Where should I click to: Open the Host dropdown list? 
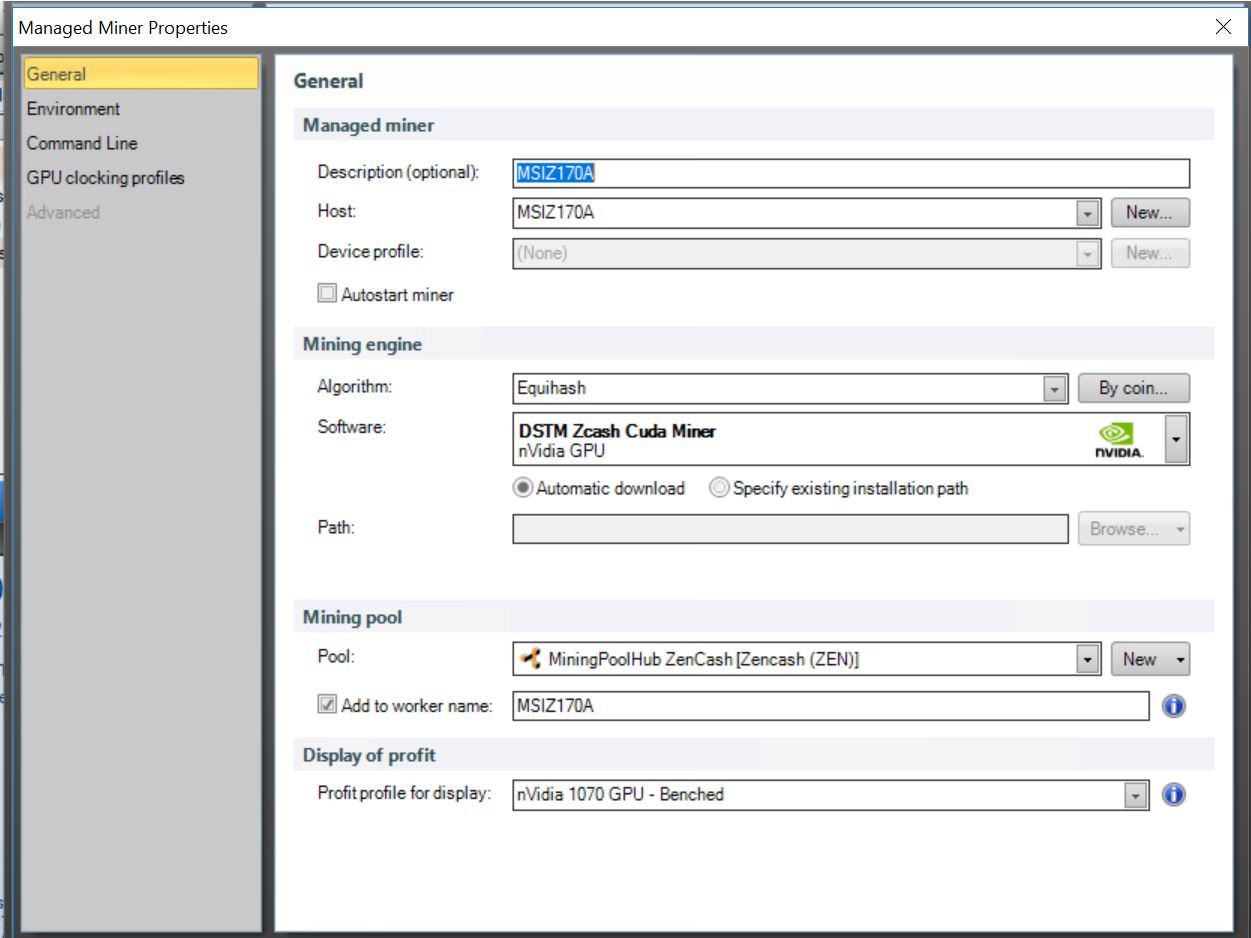click(1088, 213)
